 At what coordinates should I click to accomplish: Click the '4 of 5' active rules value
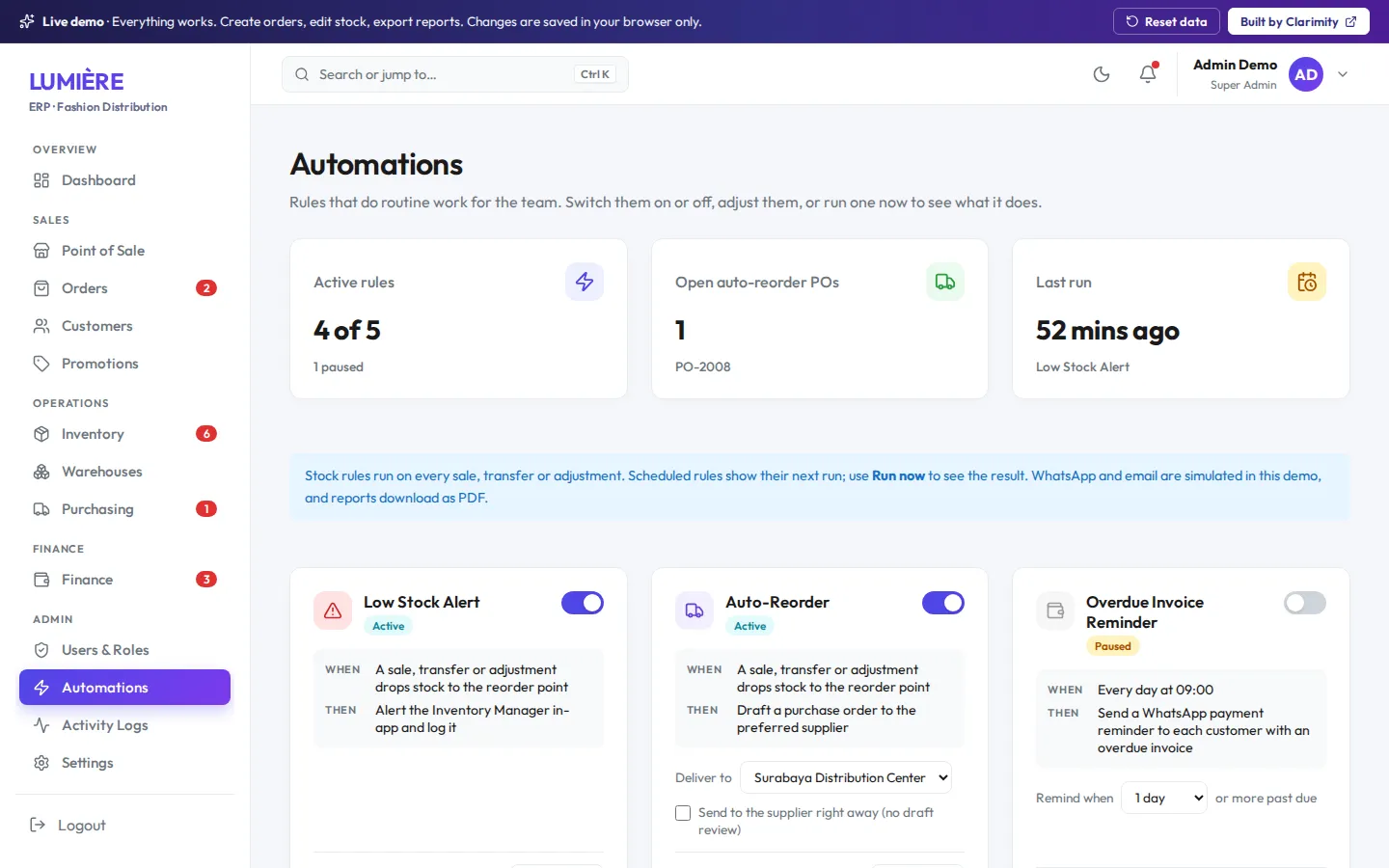[x=347, y=331]
